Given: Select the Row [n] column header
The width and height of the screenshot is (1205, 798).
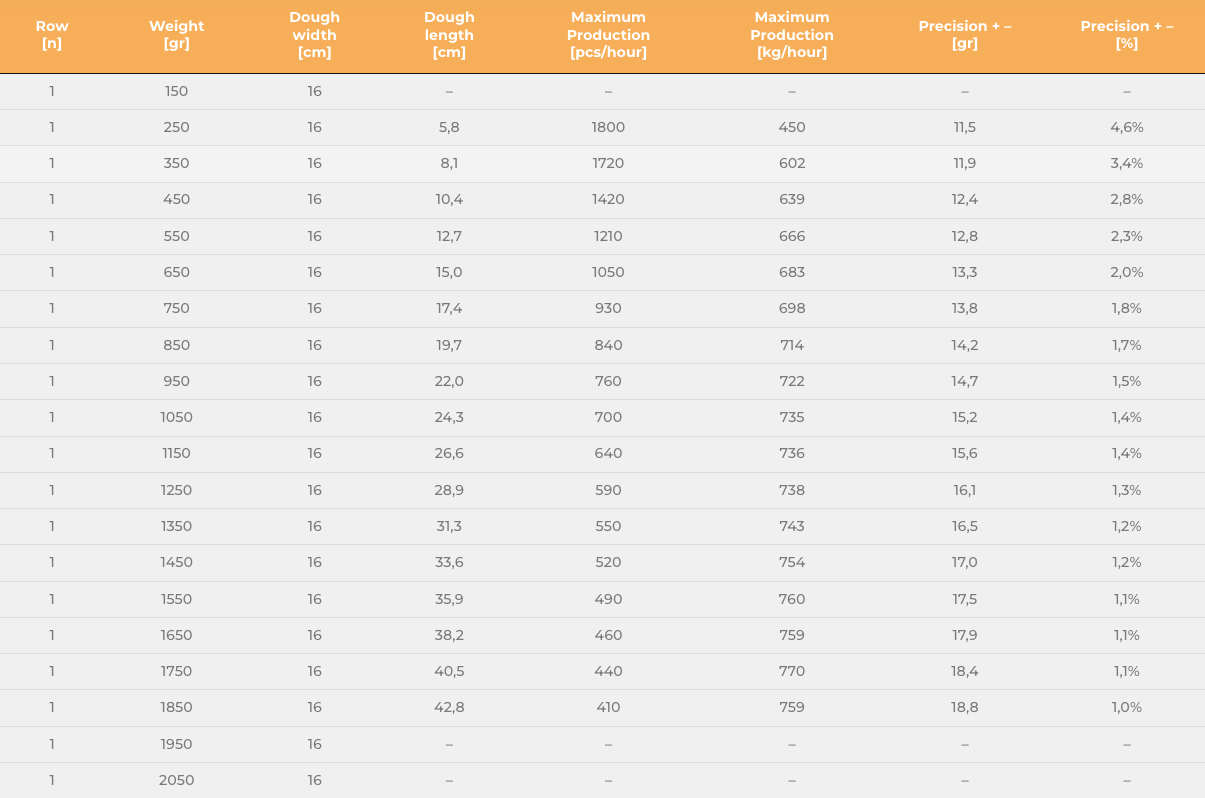Looking at the screenshot, I should click(52, 35).
